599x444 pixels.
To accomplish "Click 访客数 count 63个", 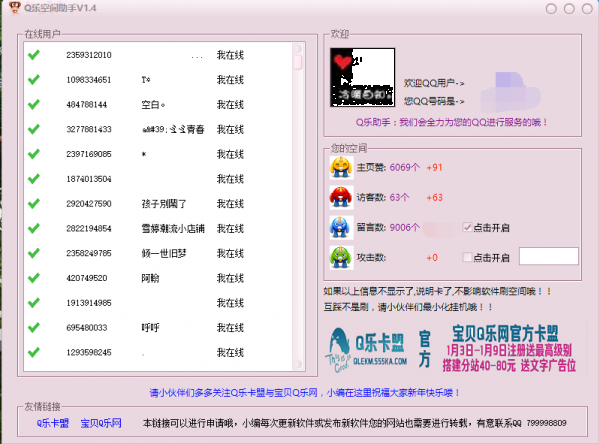I will click(399, 198).
